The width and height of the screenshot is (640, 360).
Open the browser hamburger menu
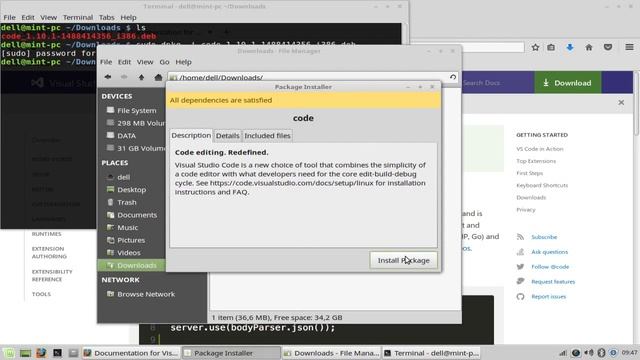[x=629, y=47]
